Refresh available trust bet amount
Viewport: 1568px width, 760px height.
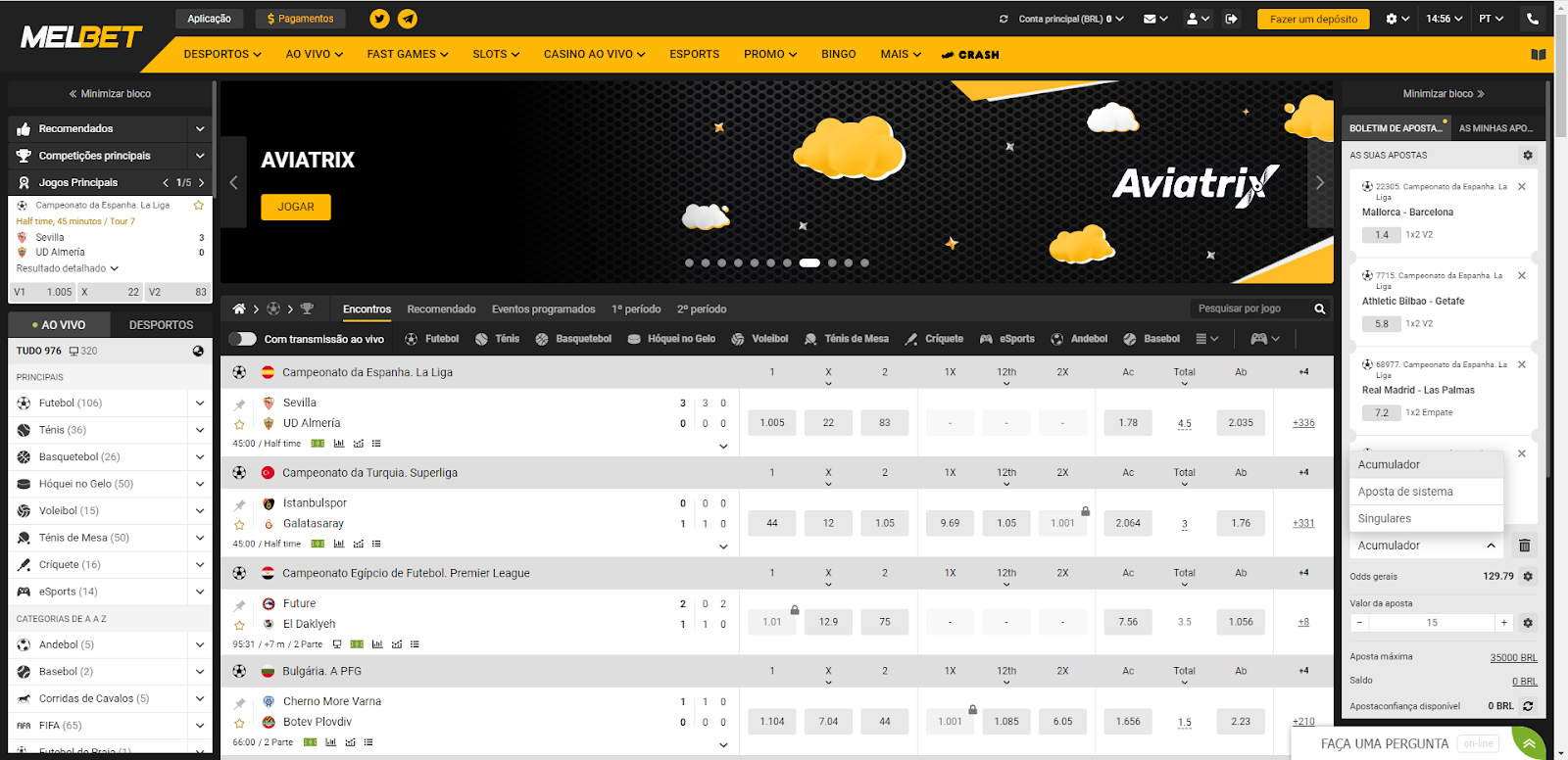click(1528, 706)
